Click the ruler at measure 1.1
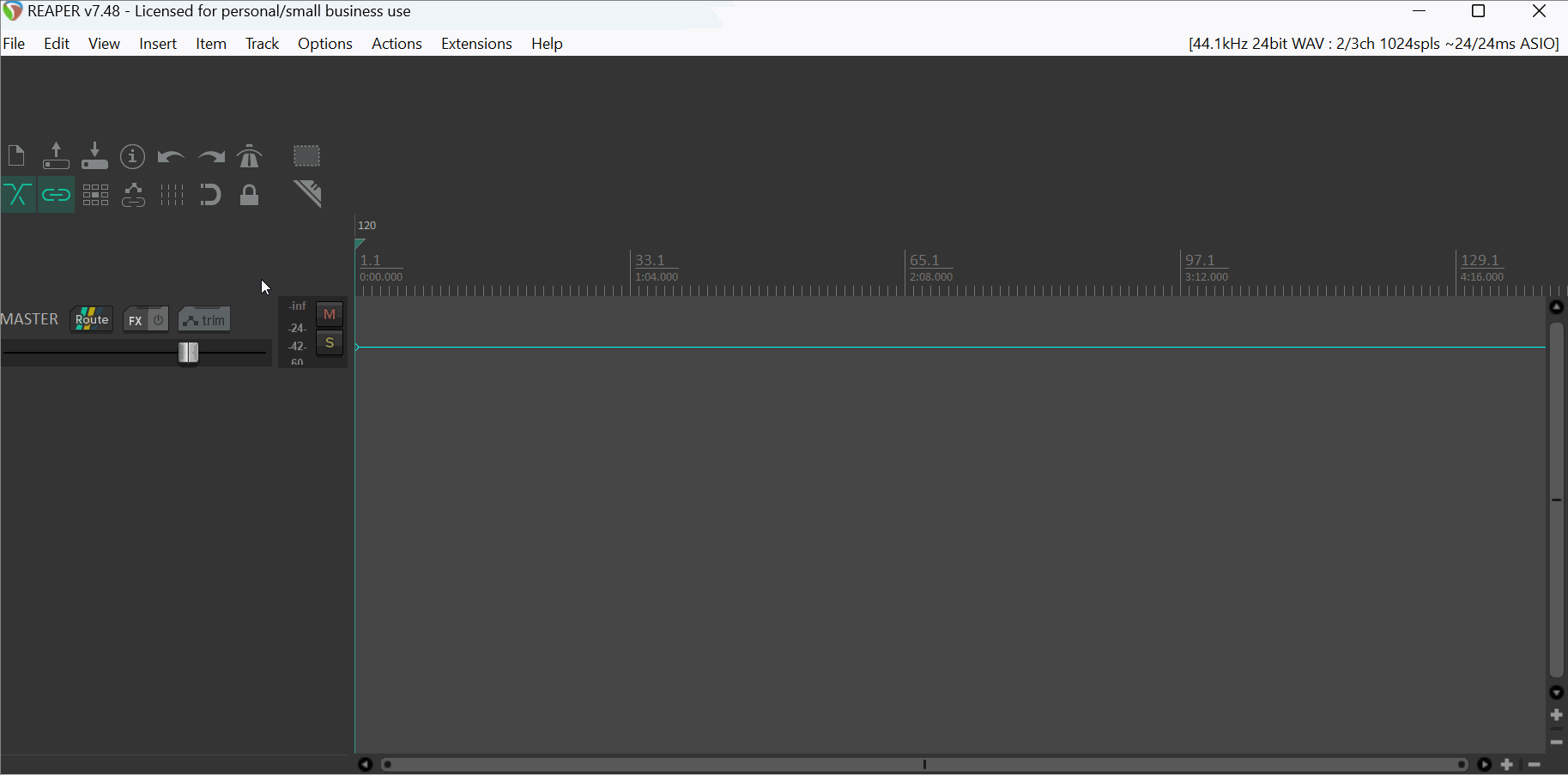The image size is (1568, 775). [370, 260]
